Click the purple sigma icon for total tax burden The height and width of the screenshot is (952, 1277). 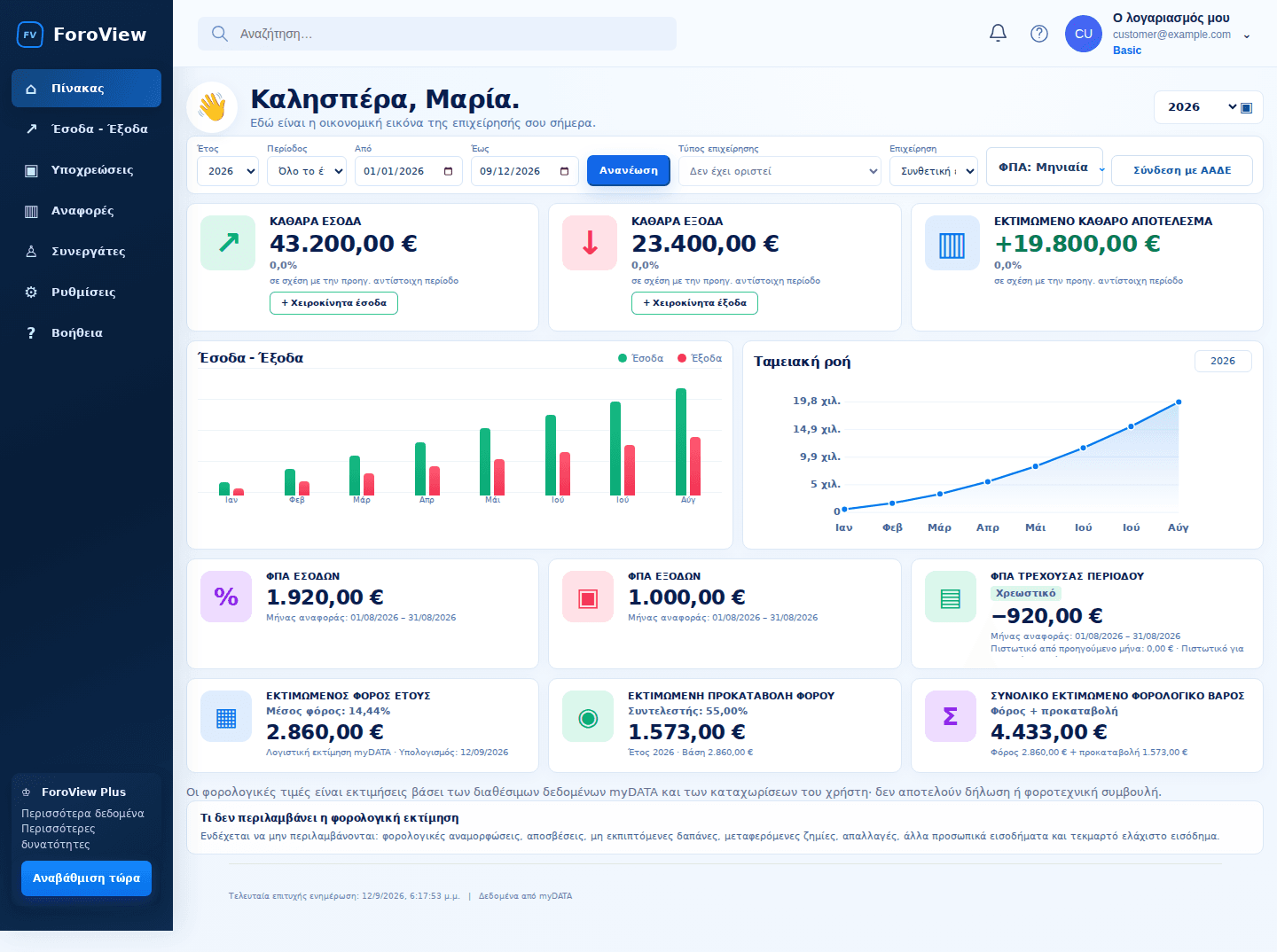pyautogui.click(x=951, y=716)
